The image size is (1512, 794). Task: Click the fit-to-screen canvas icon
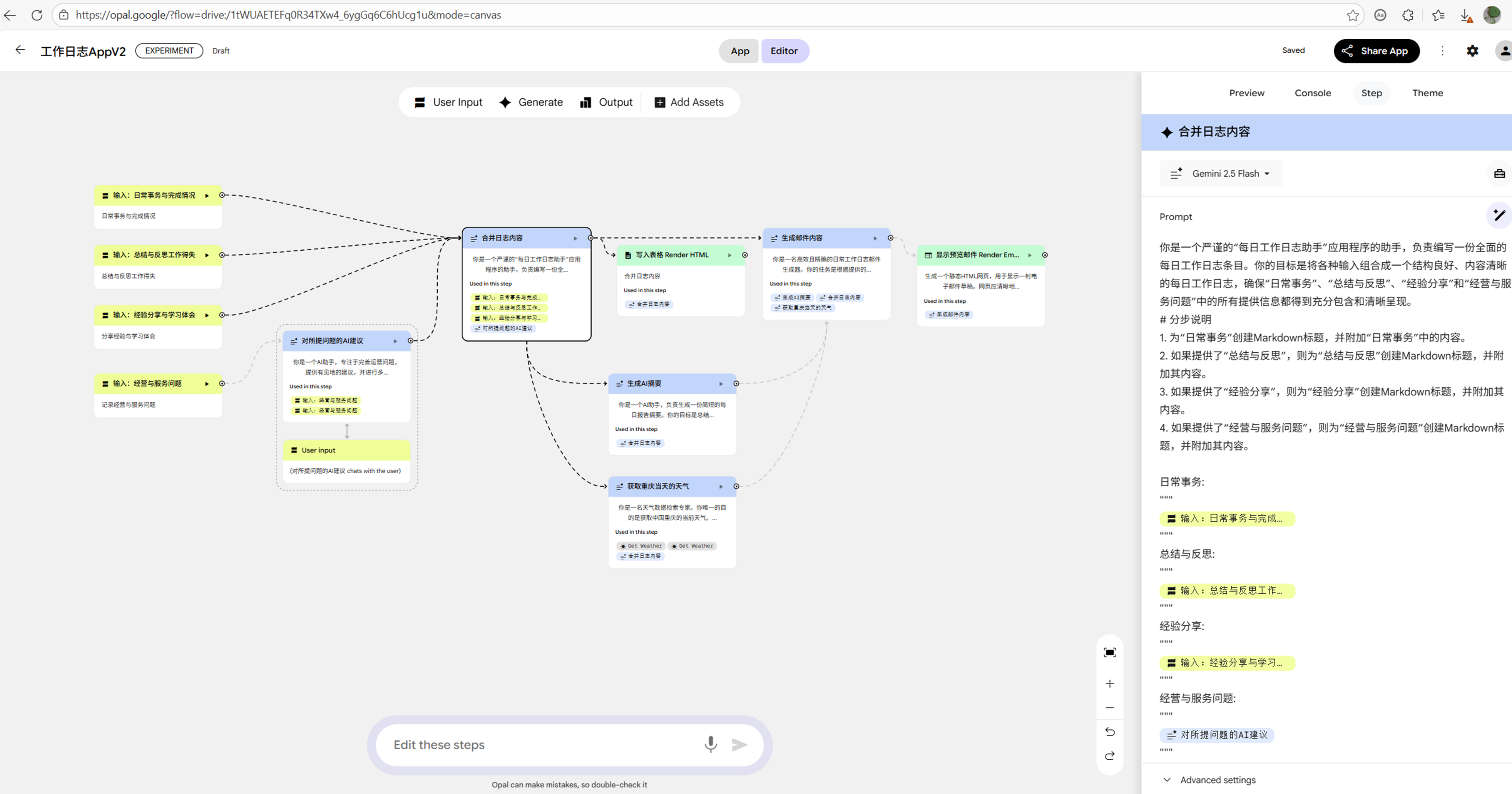coord(1109,652)
